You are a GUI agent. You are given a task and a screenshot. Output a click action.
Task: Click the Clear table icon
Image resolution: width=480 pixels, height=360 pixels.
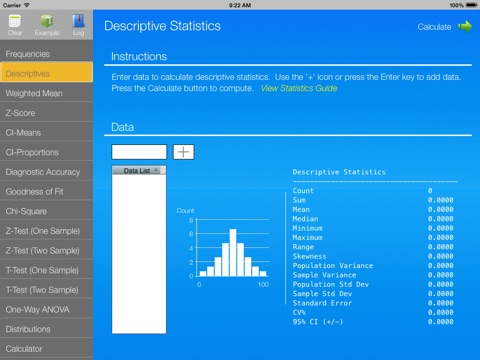pos(15,21)
